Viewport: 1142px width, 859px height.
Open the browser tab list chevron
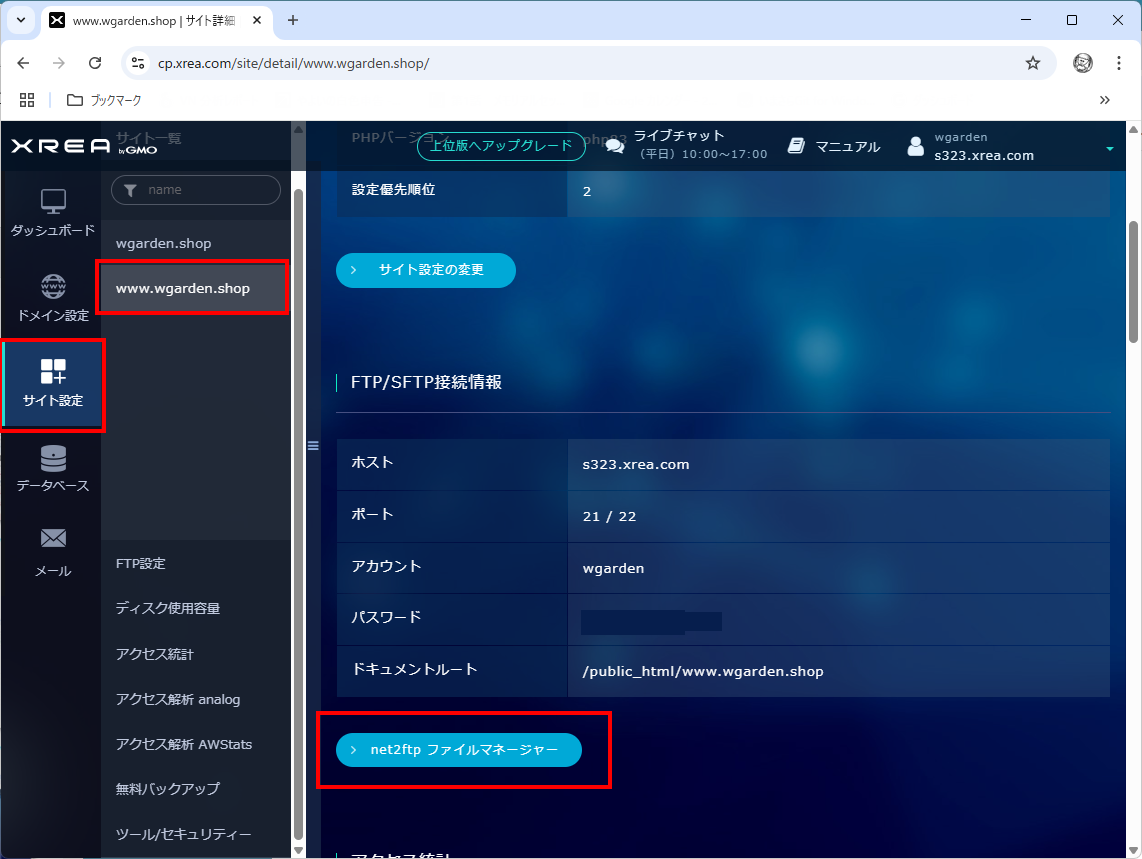tap(20, 20)
